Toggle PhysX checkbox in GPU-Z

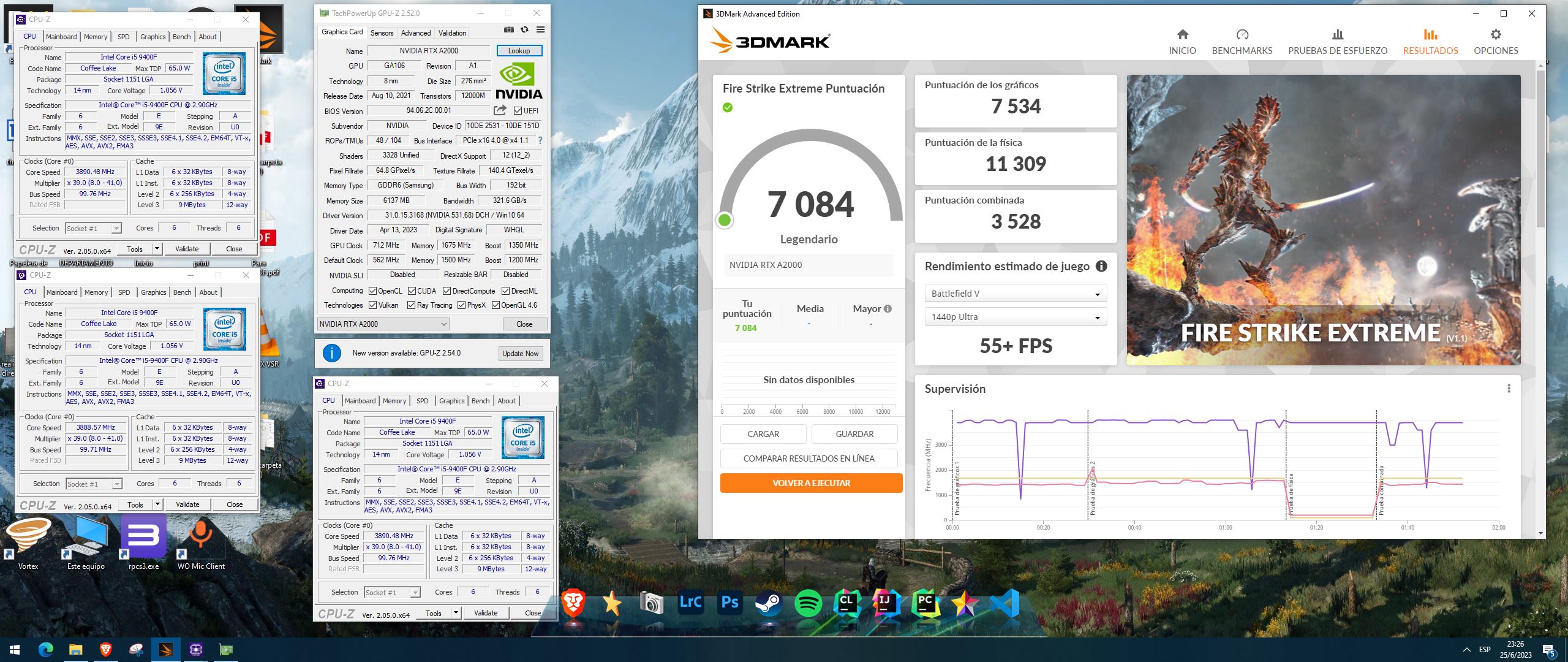[461, 305]
